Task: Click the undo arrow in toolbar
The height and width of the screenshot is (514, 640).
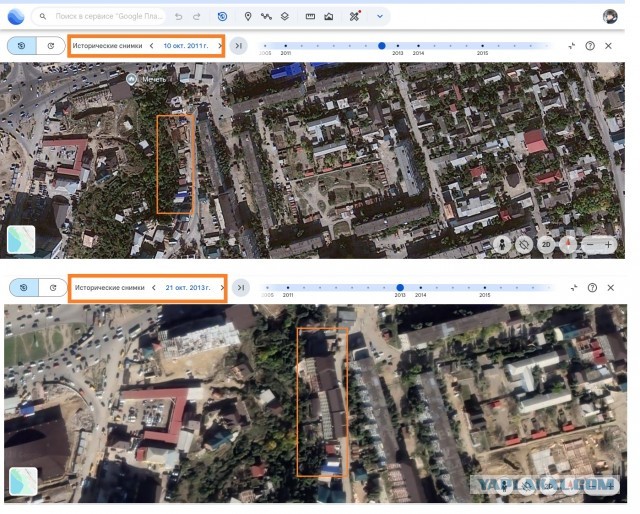Action: (178, 17)
